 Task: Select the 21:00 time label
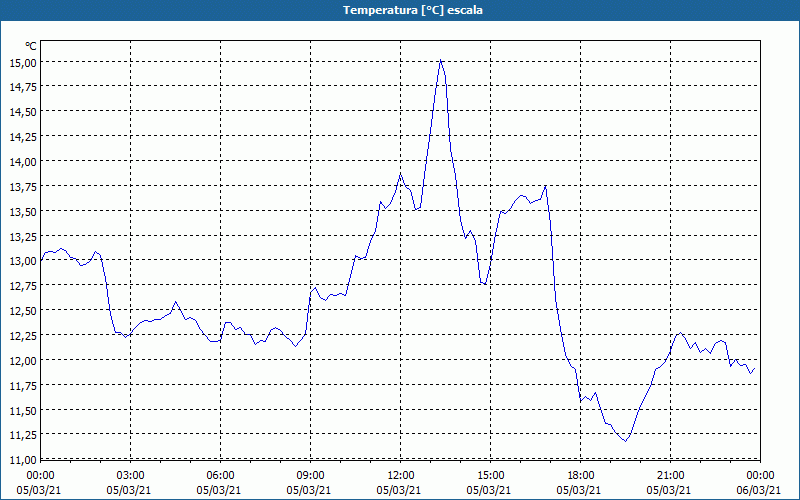coord(670,476)
